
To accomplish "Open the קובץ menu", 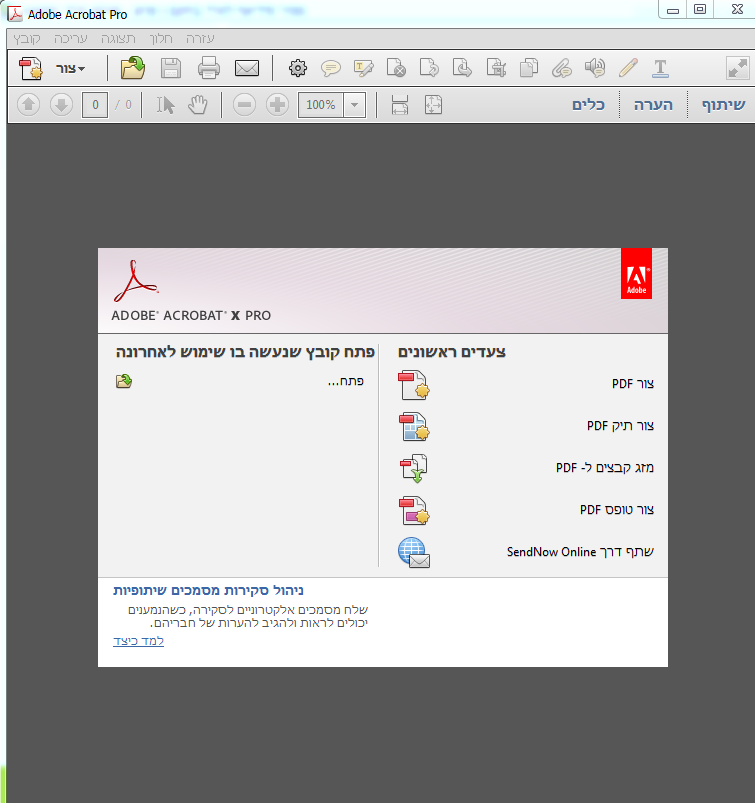I will 27,39.
